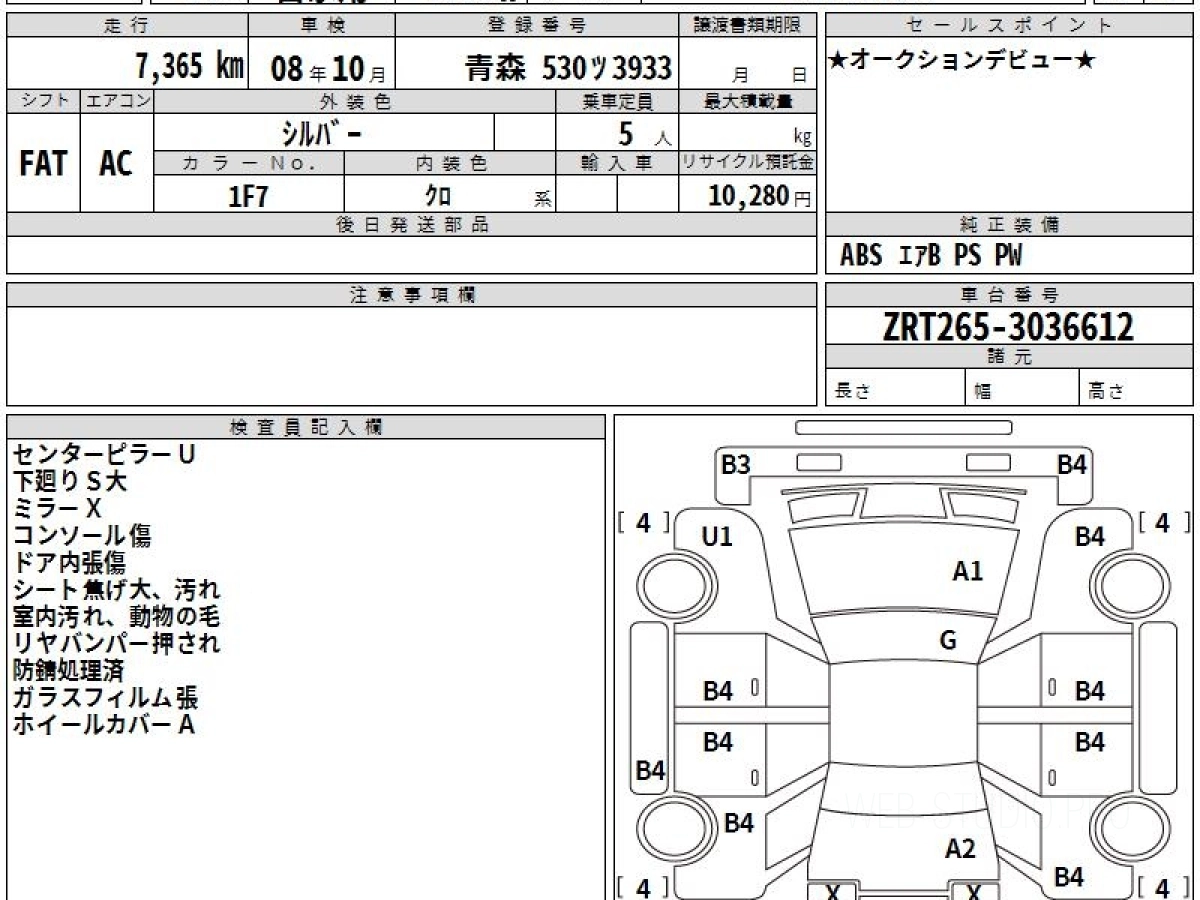The image size is (1200, 900).
Task: Click the 注意事項欄 header
Action: [x=411, y=295]
